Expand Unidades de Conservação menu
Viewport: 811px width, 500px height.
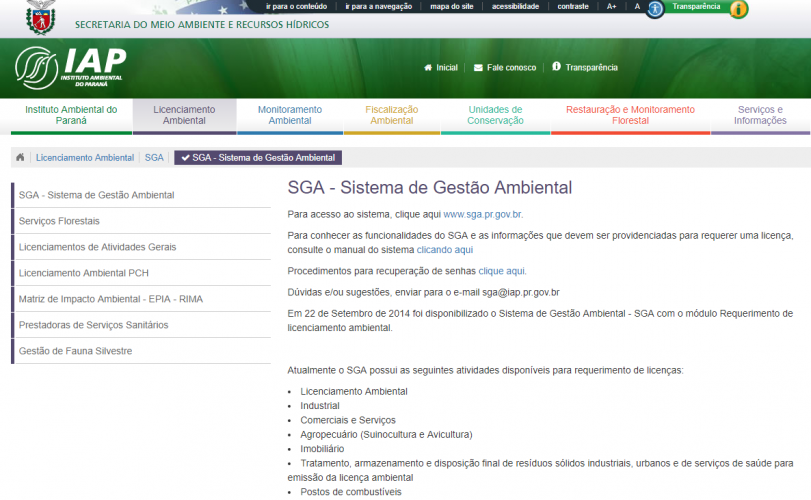(495, 115)
